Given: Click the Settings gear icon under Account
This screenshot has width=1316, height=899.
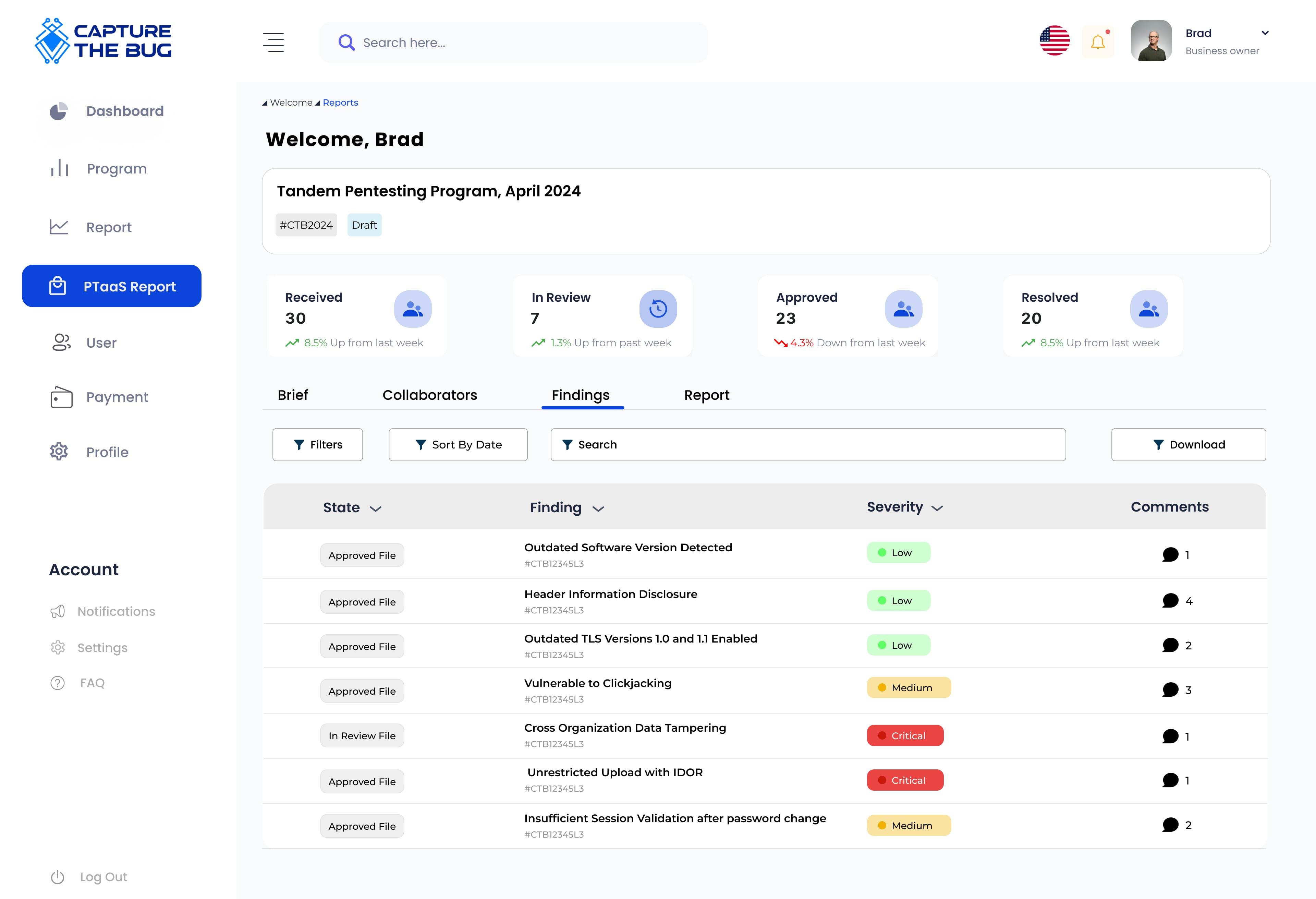Looking at the screenshot, I should (x=58, y=647).
